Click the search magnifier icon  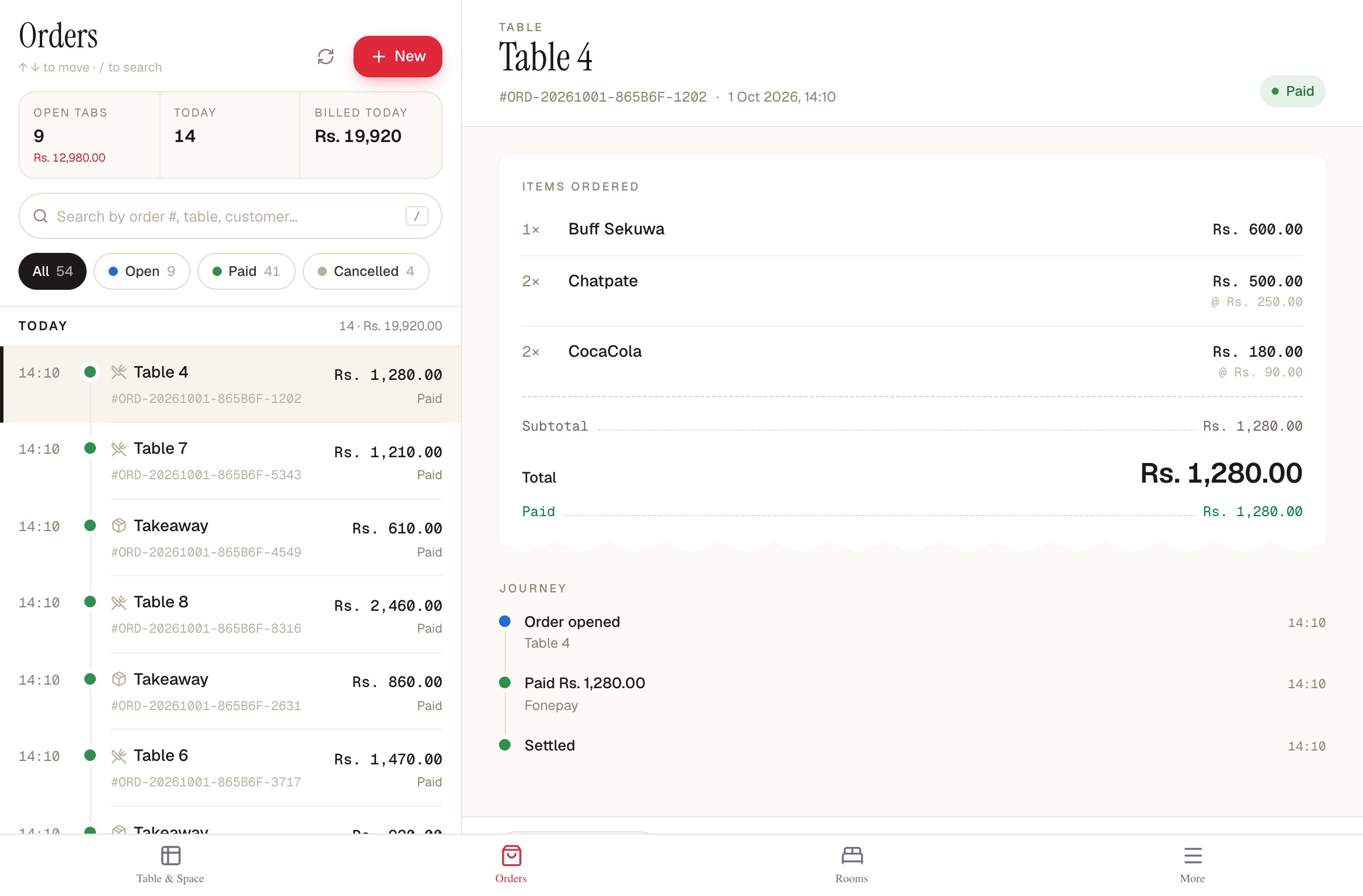click(40, 216)
